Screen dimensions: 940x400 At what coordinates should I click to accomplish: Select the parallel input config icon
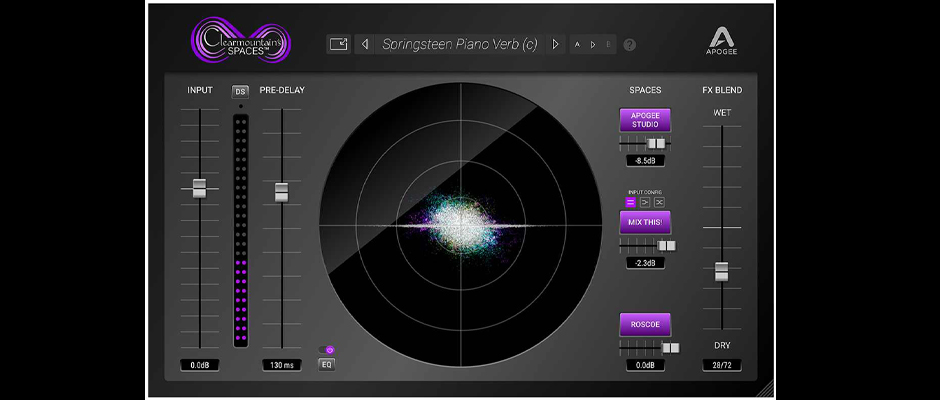631,202
